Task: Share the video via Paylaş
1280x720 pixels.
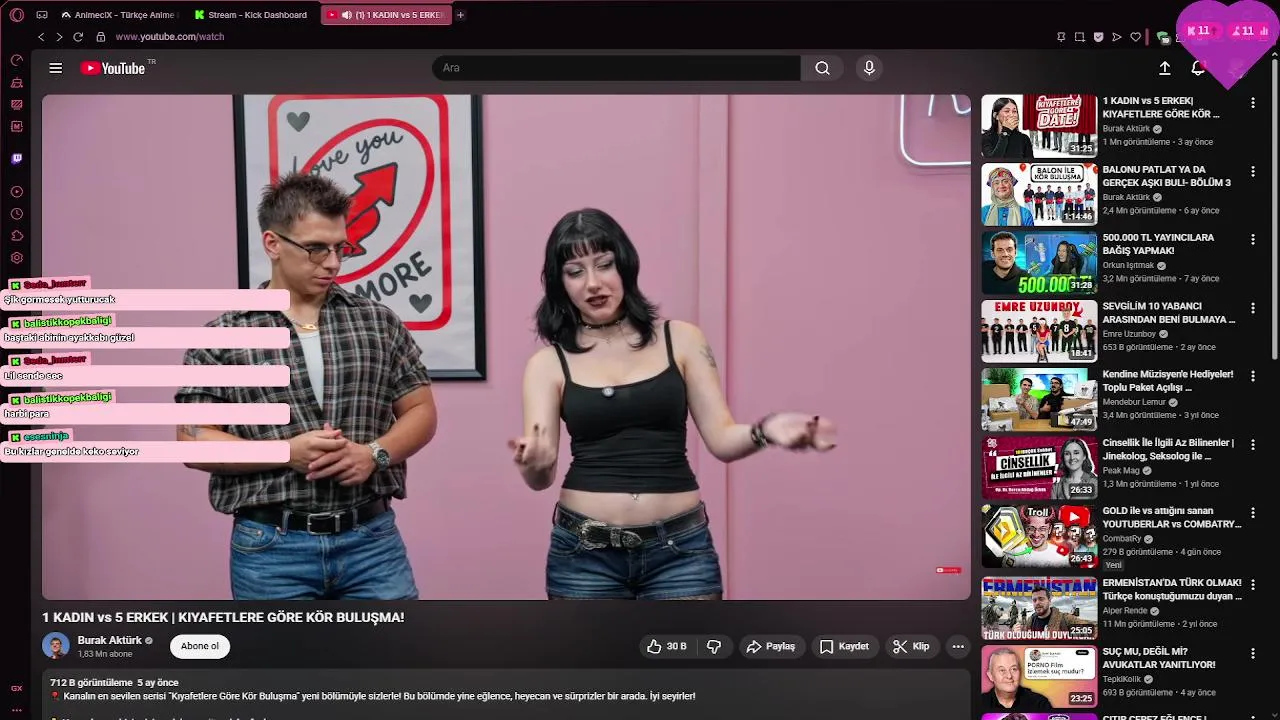Action: pyautogui.click(x=771, y=647)
